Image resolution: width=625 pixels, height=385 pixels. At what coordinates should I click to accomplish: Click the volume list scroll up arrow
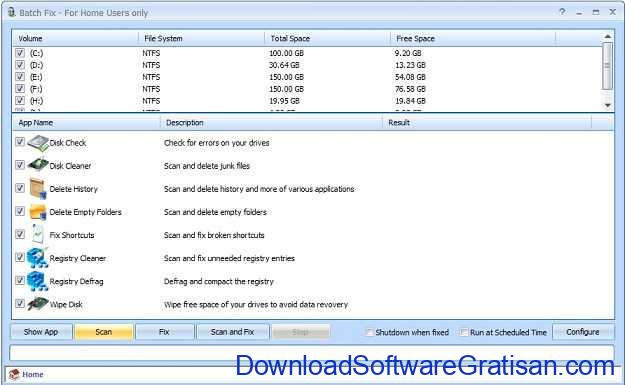[607, 37]
